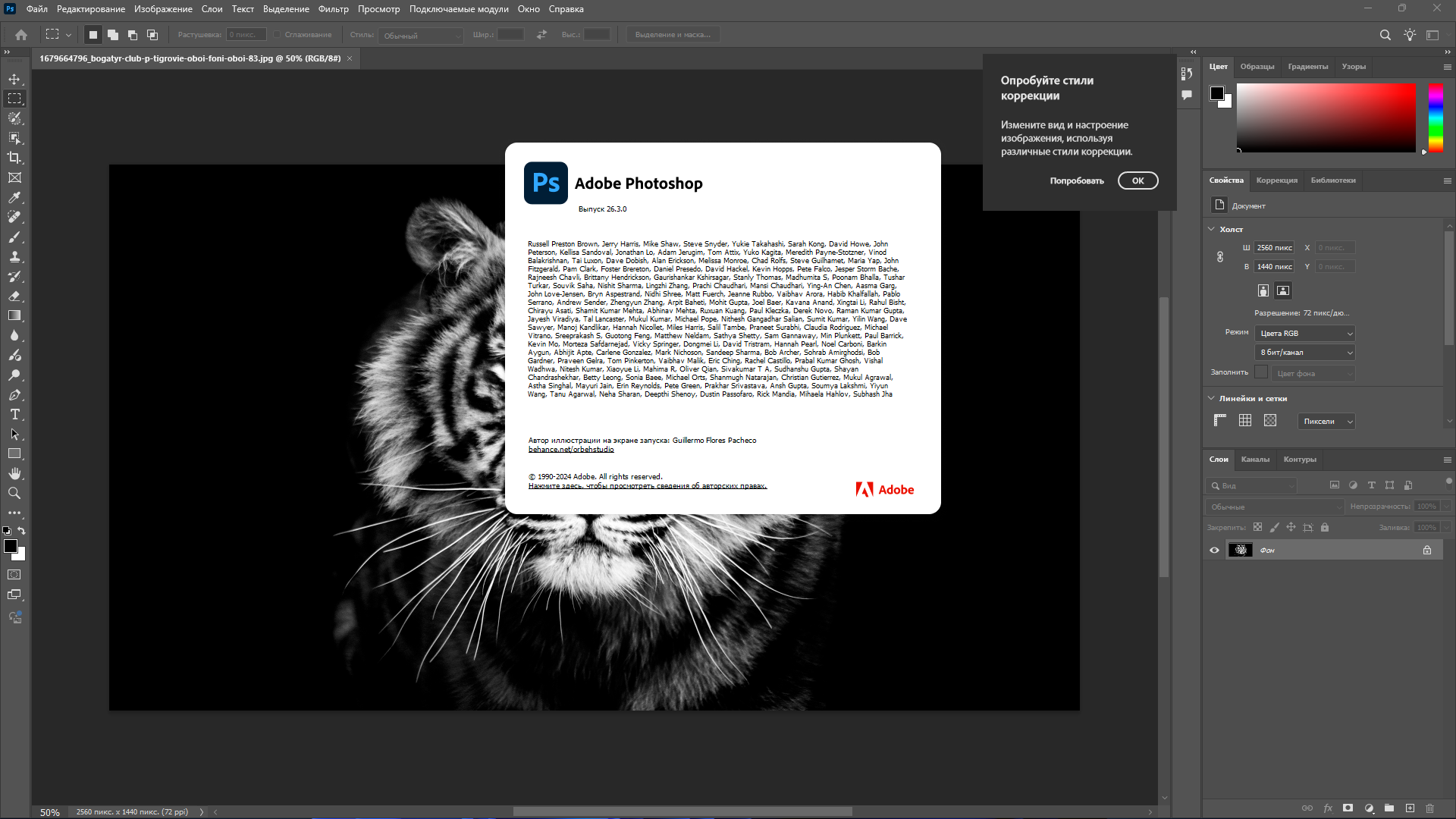Open the Пиксели units dropdown
This screenshot has width=1456, height=819.
point(1326,422)
